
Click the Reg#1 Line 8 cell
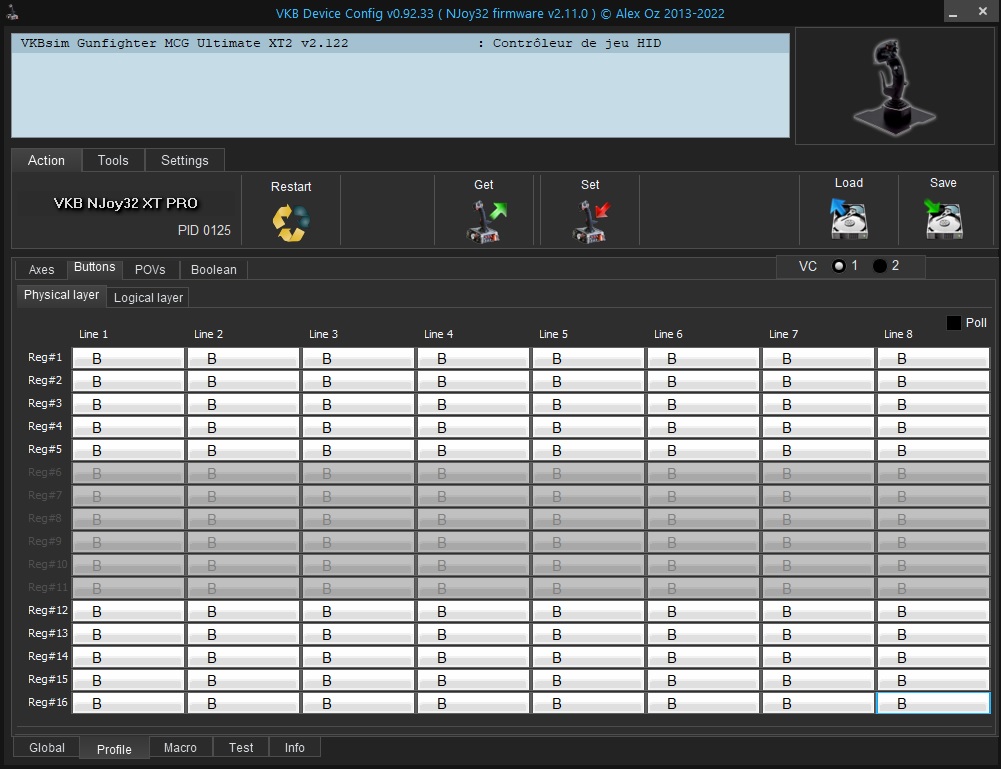[933, 358]
